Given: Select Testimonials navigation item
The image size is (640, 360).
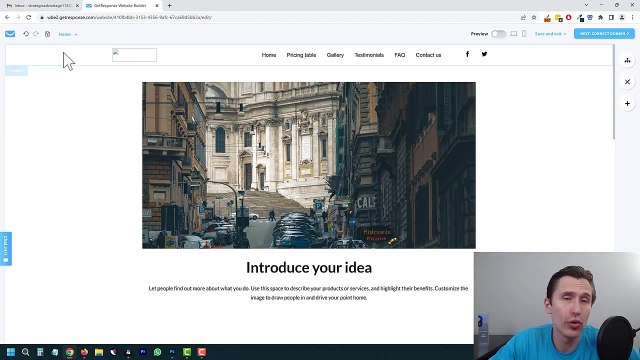Looking at the screenshot, I should tap(369, 55).
